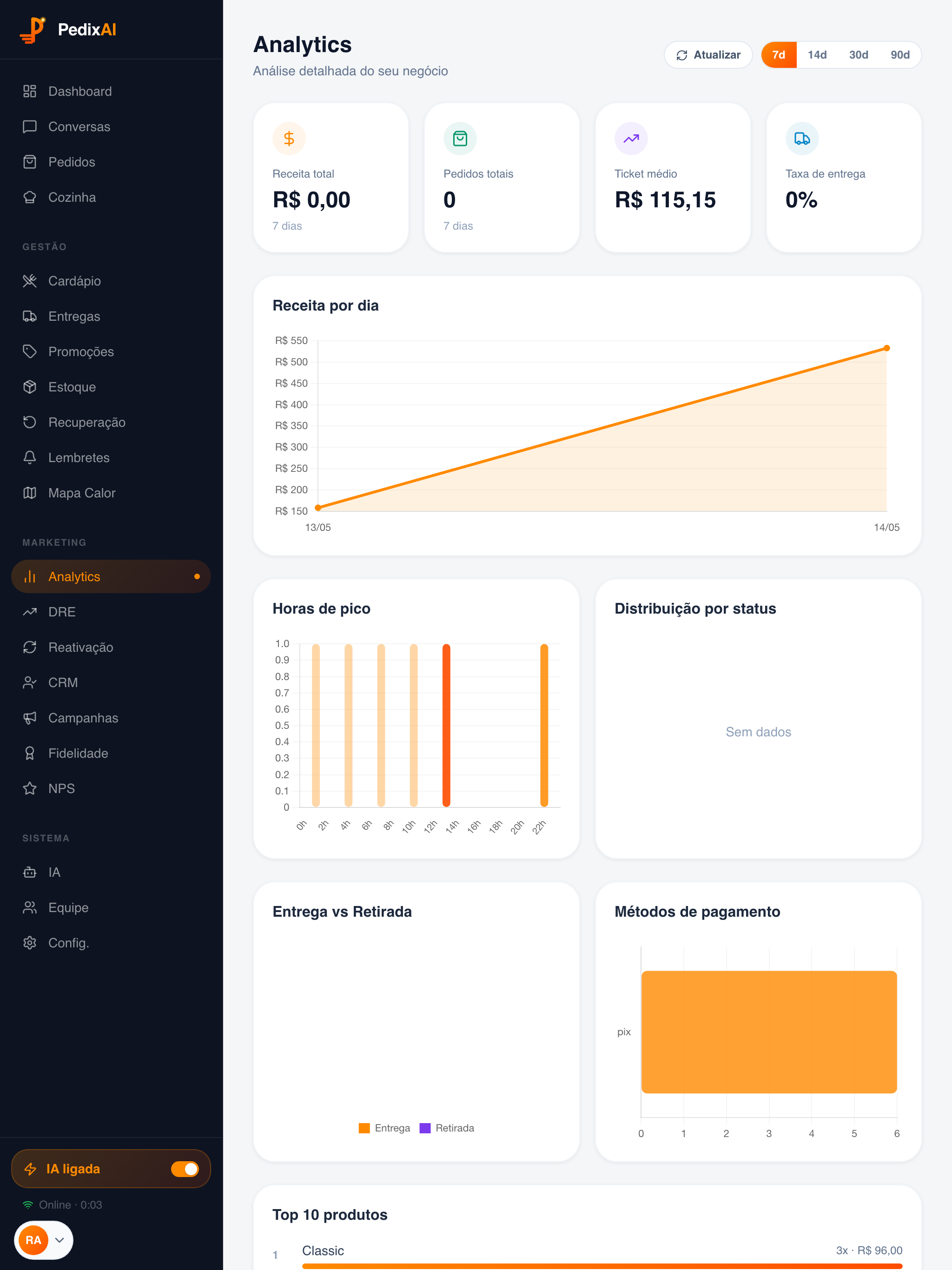Open Cardápio utensils icon
The width and height of the screenshot is (952, 1270).
pos(30,281)
